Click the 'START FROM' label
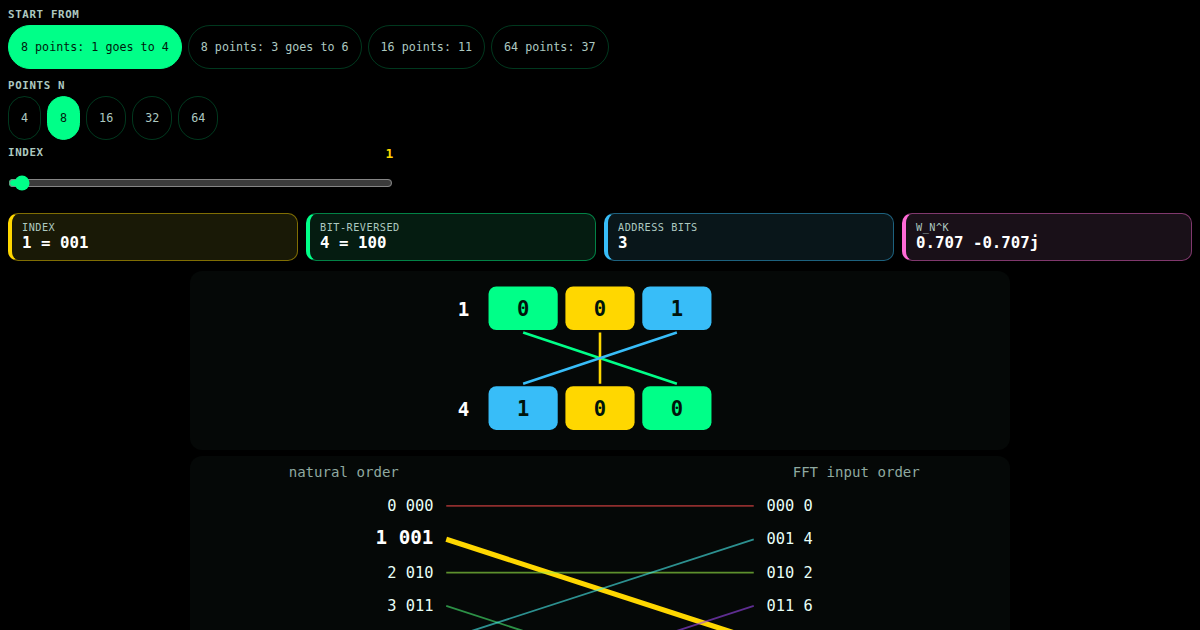The height and width of the screenshot is (630, 1200). [x=44, y=15]
